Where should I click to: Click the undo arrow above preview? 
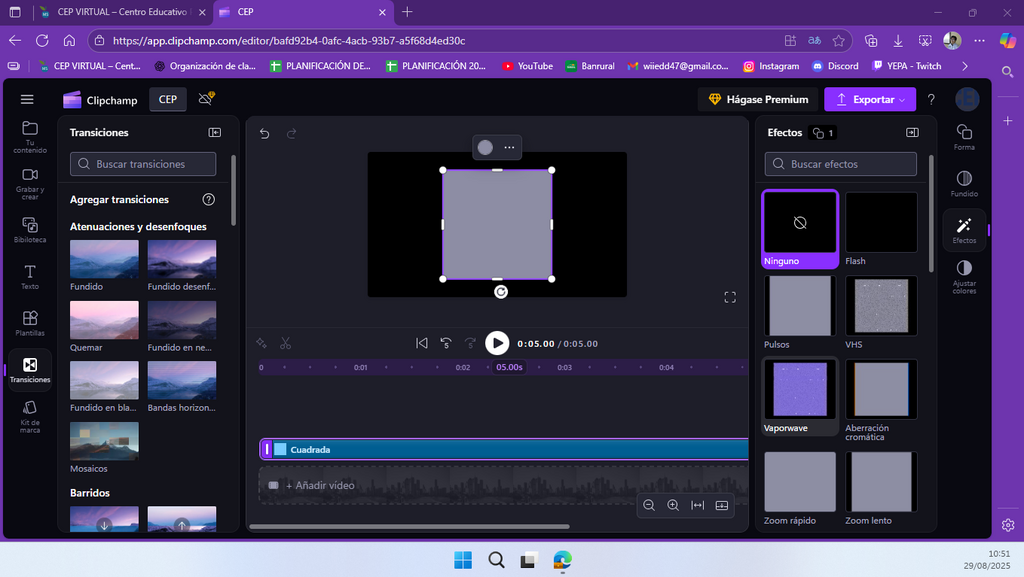(x=264, y=133)
